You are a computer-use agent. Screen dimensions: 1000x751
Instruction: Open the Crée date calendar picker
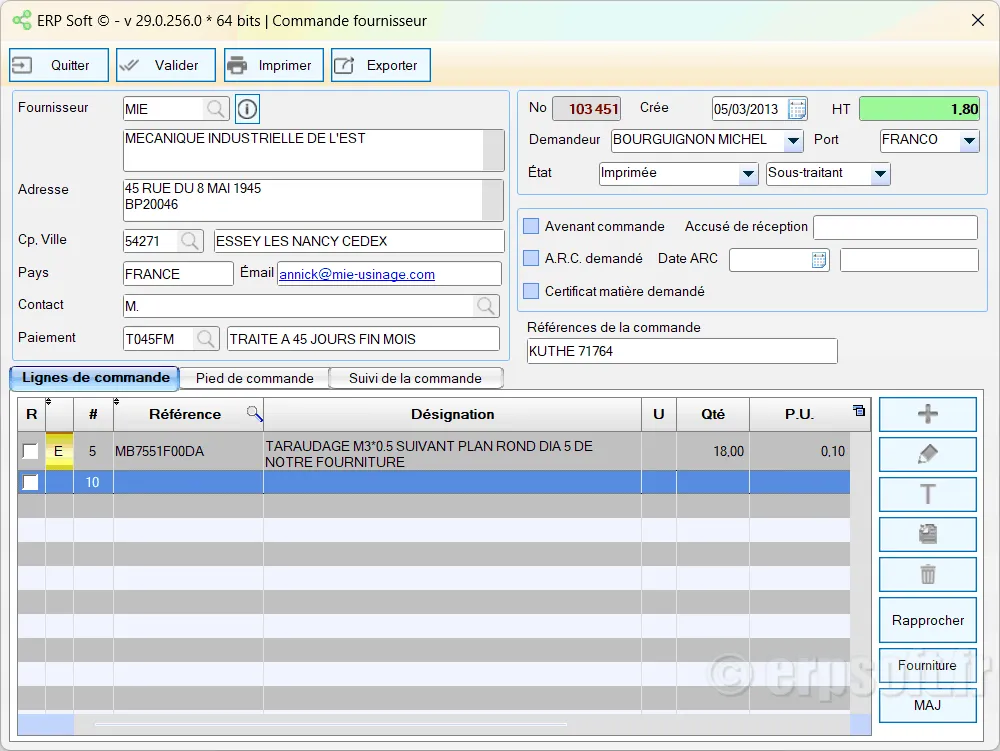click(x=797, y=109)
